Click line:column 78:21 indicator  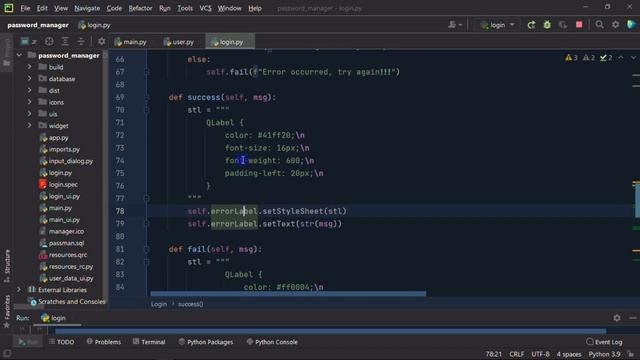[x=493, y=354]
